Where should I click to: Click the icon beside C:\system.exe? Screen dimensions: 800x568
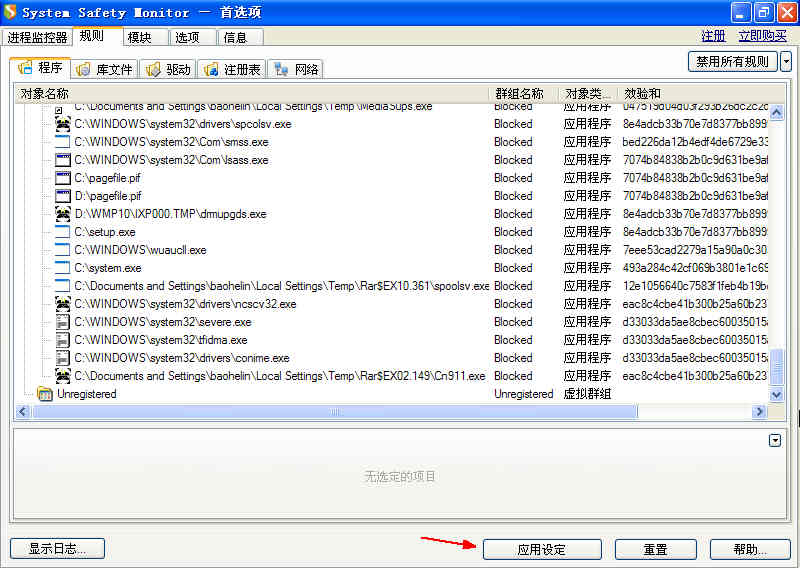click(x=62, y=268)
